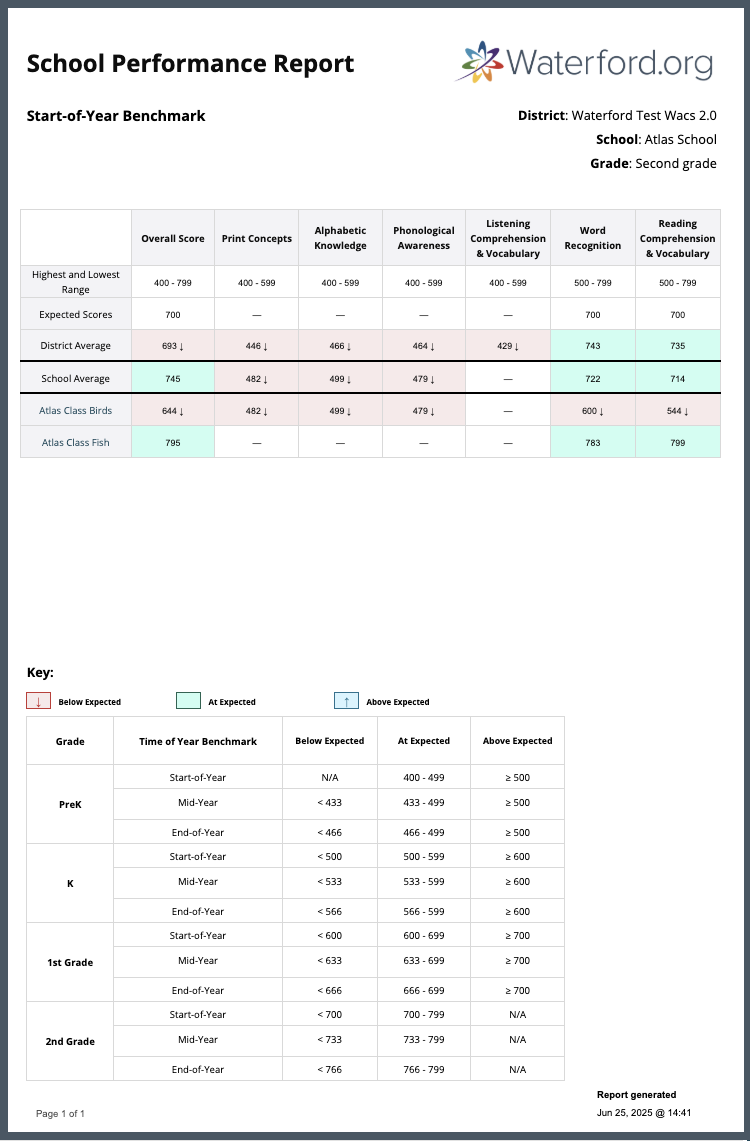Open the Atlas Class Fish link

[76, 442]
